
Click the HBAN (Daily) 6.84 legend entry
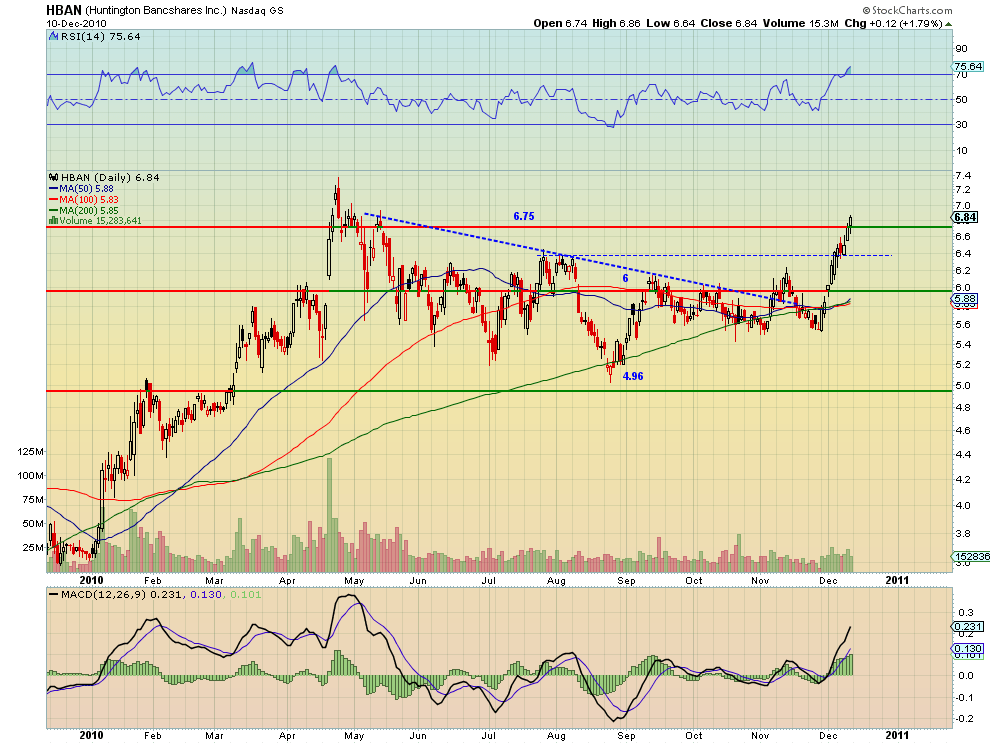(110, 177)
